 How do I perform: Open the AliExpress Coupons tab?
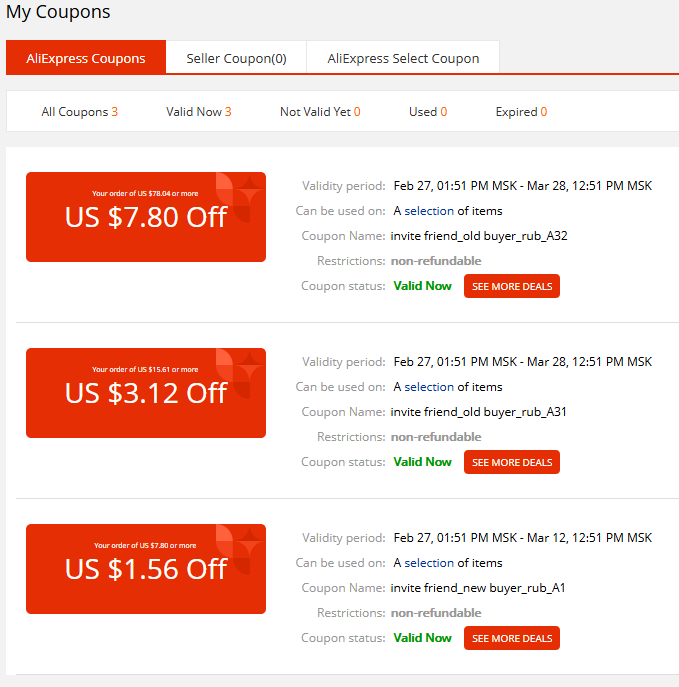(86, 58)
